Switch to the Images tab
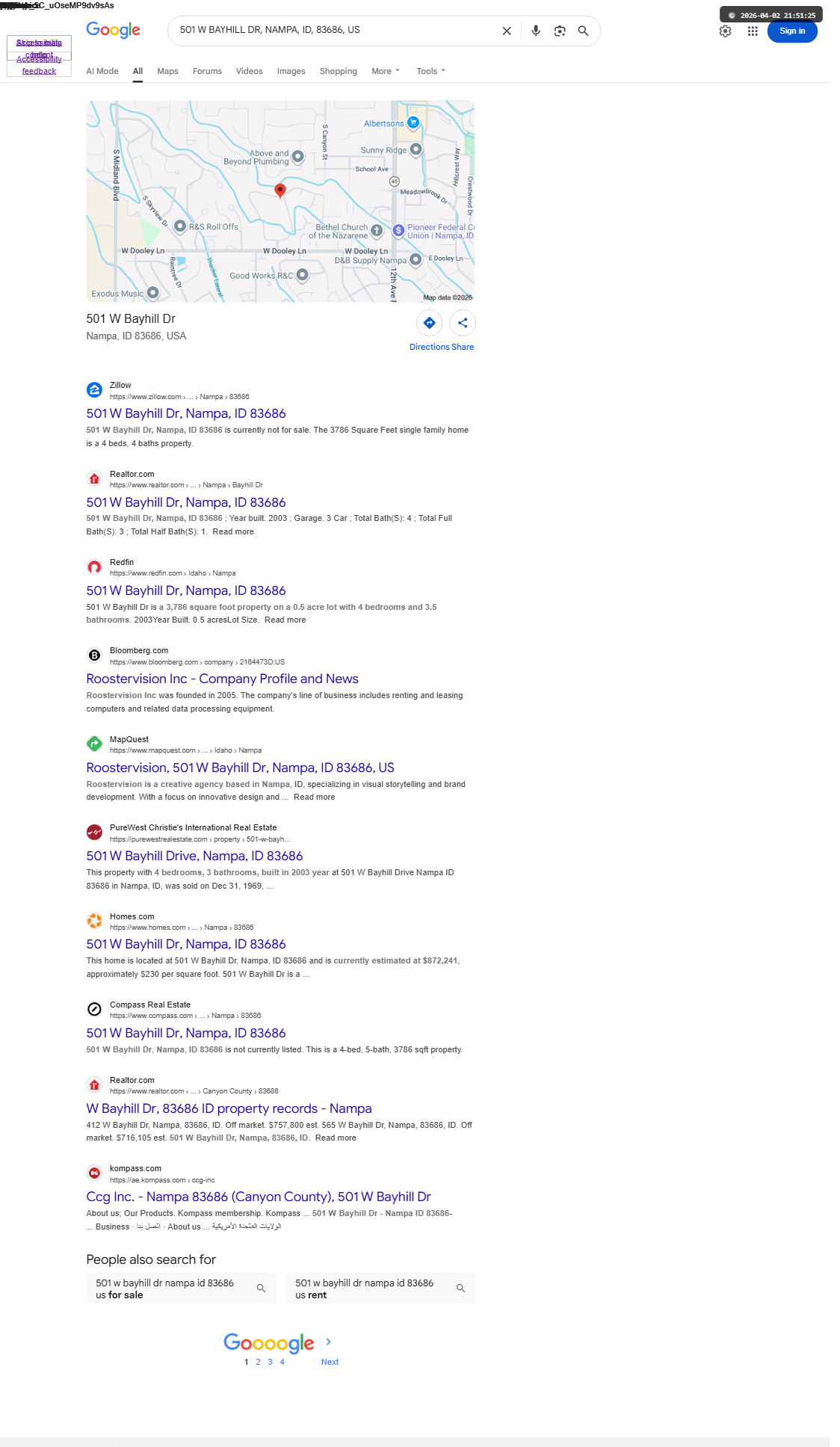This screenshot has width=840, height=1447. (x=291, y=72)
